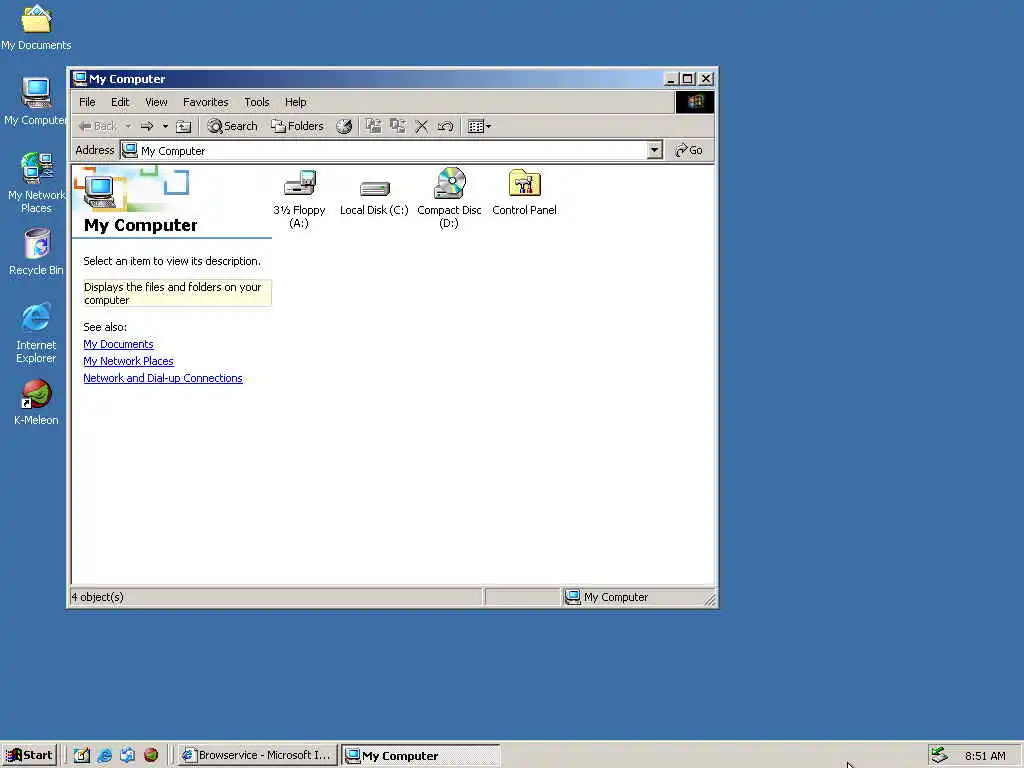Click the 'Displays the files and folders' tooltip
Screen dimensions: 1024x768
pos(177,293)
